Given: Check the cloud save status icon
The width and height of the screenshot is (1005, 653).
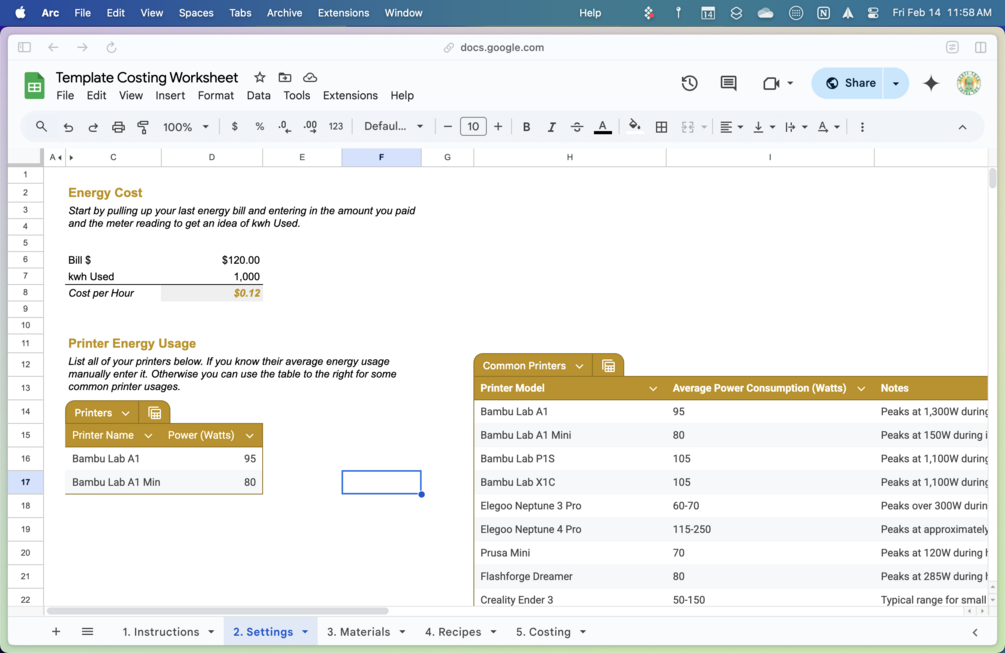Looking at the screenshot, I should point(310,78).
